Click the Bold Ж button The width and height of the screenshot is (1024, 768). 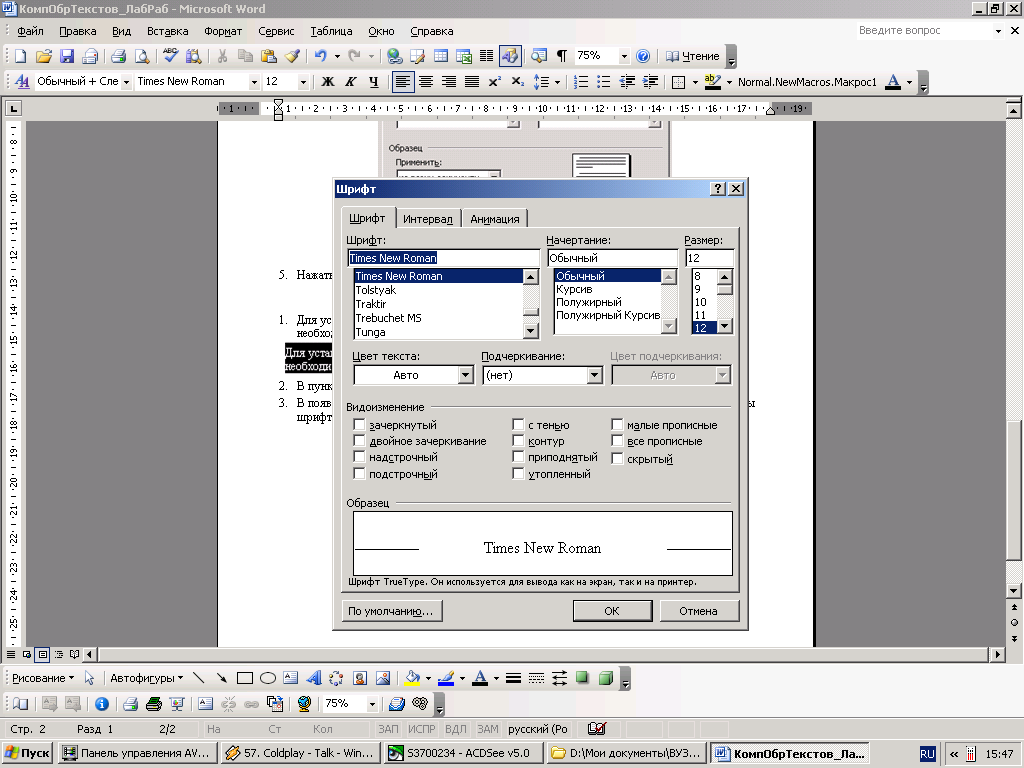click(x=328, y=82)
